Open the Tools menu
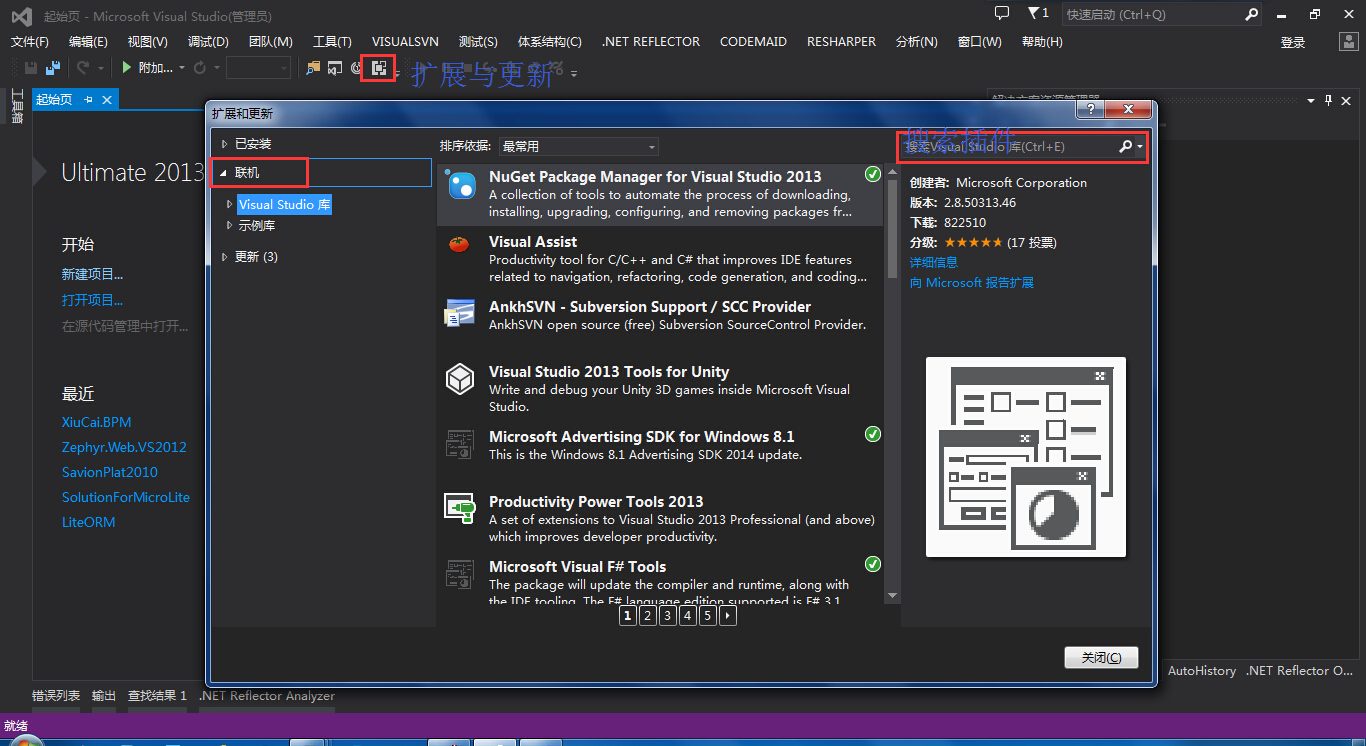 [332, 42]
